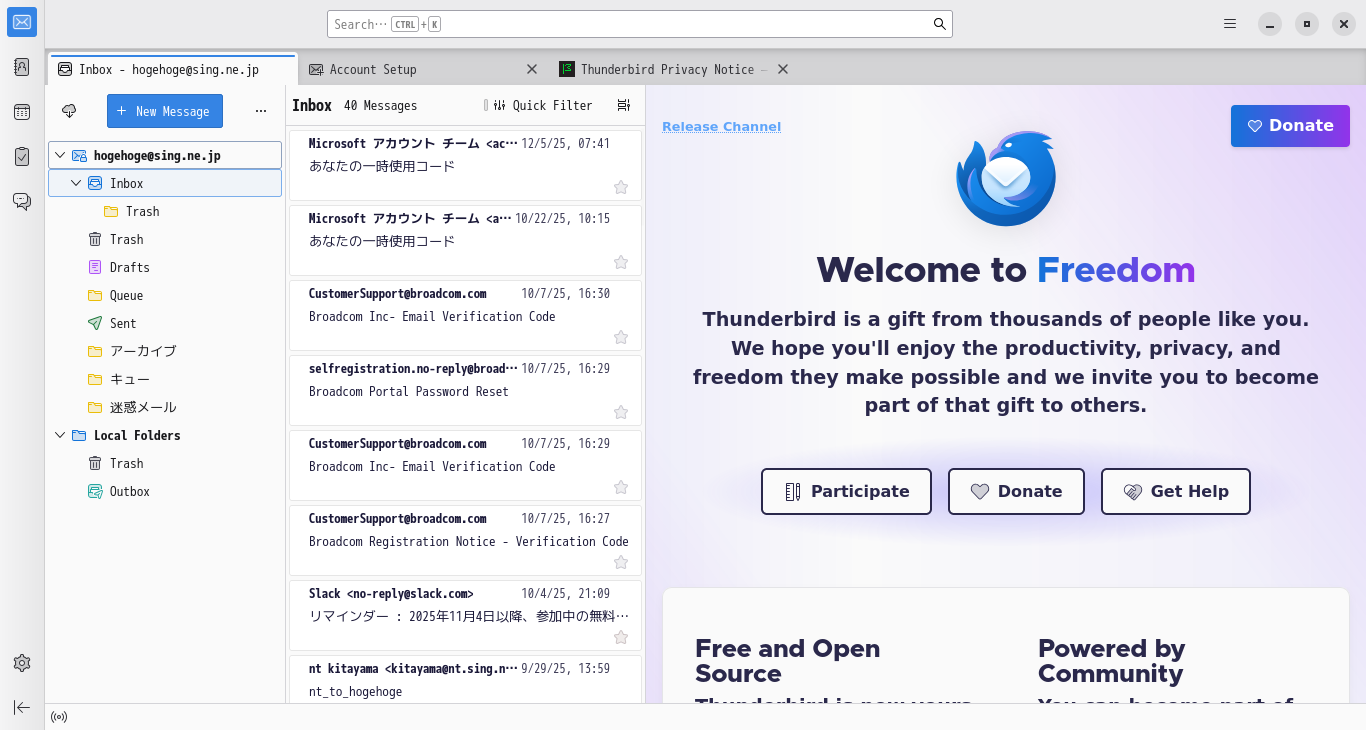Open the Broadcom Portal Password Reset message
The image size is (1366, 730).
click(465, 390)
